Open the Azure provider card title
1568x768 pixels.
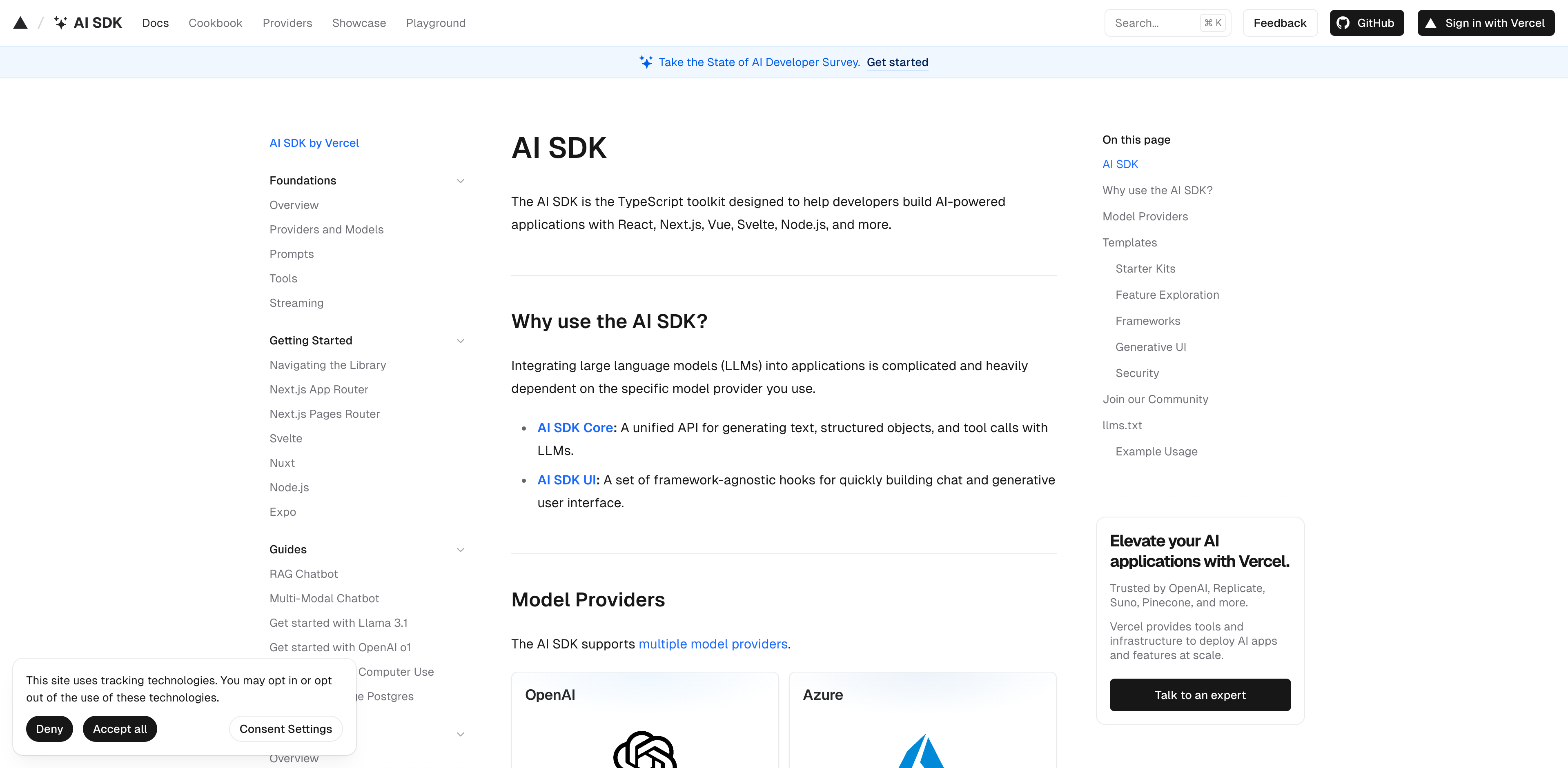[822, 695]
